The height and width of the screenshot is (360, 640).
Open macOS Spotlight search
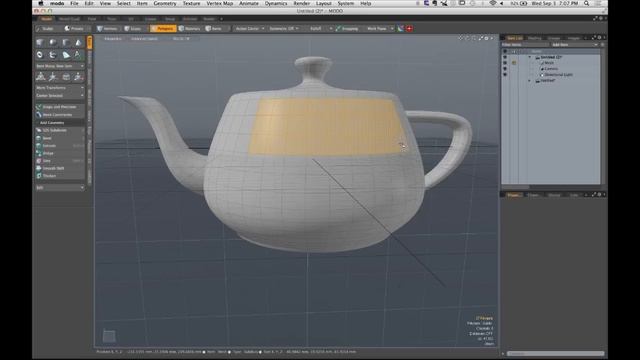pos(587,3)
